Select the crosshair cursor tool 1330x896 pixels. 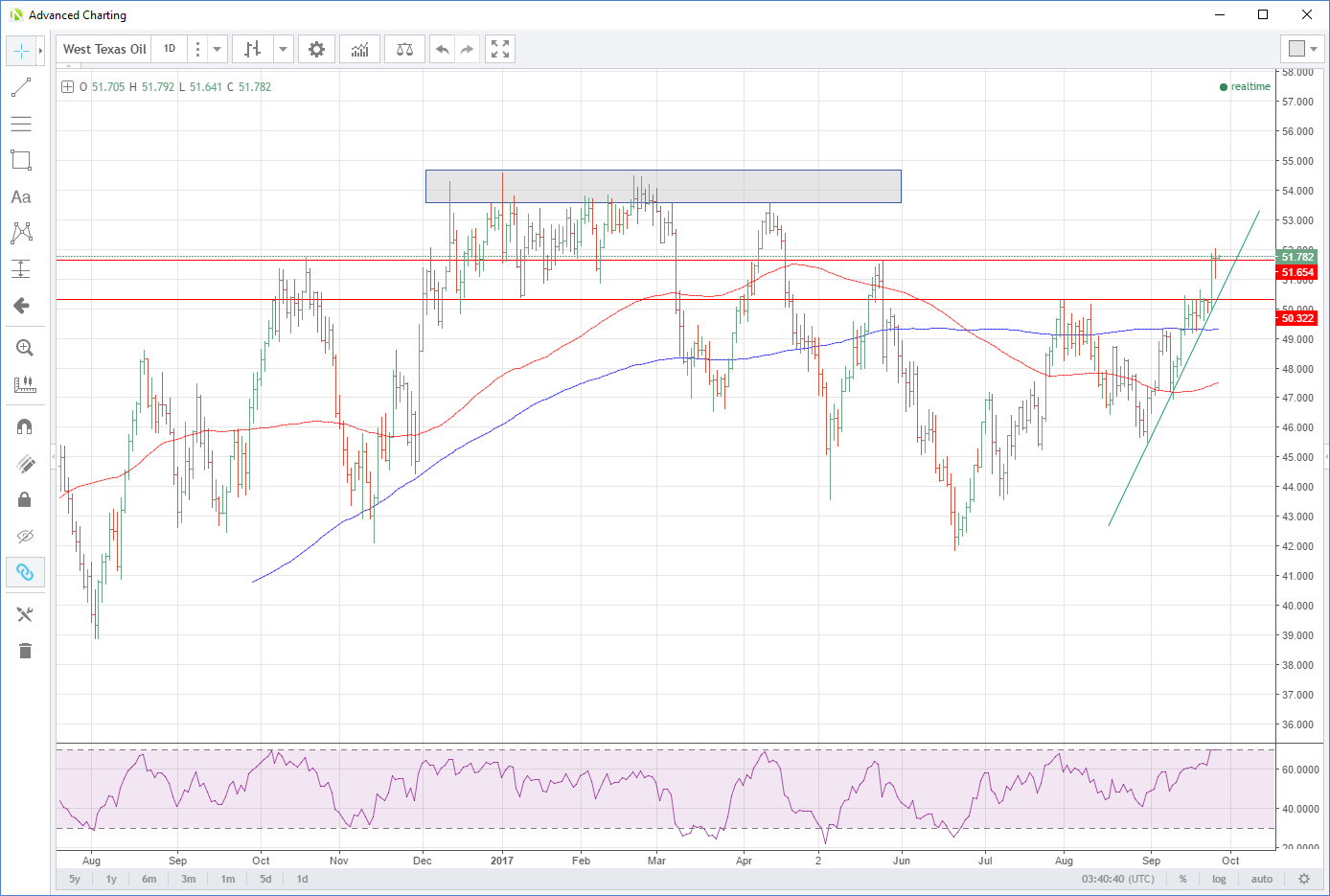coord(21,51)
